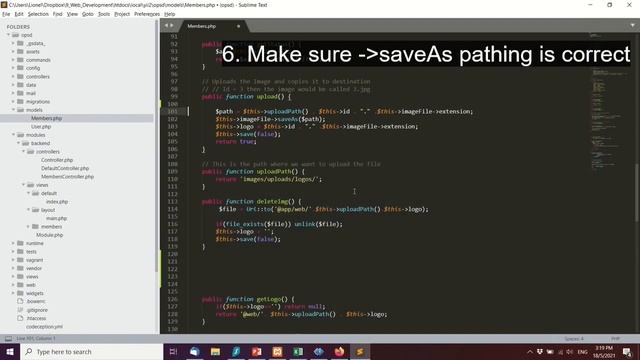Click the PHP syntax selector

(x=616, y=339)
